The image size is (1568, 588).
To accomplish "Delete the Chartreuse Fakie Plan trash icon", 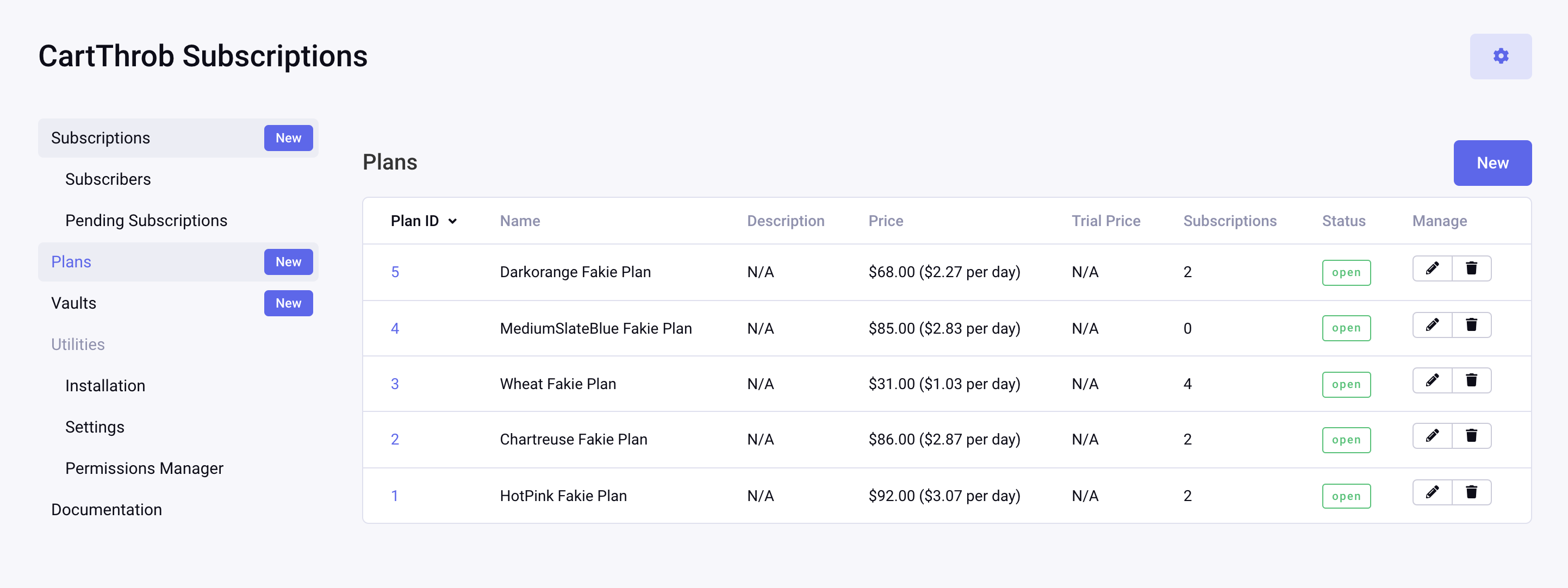I will click(x=1471, y=436).
